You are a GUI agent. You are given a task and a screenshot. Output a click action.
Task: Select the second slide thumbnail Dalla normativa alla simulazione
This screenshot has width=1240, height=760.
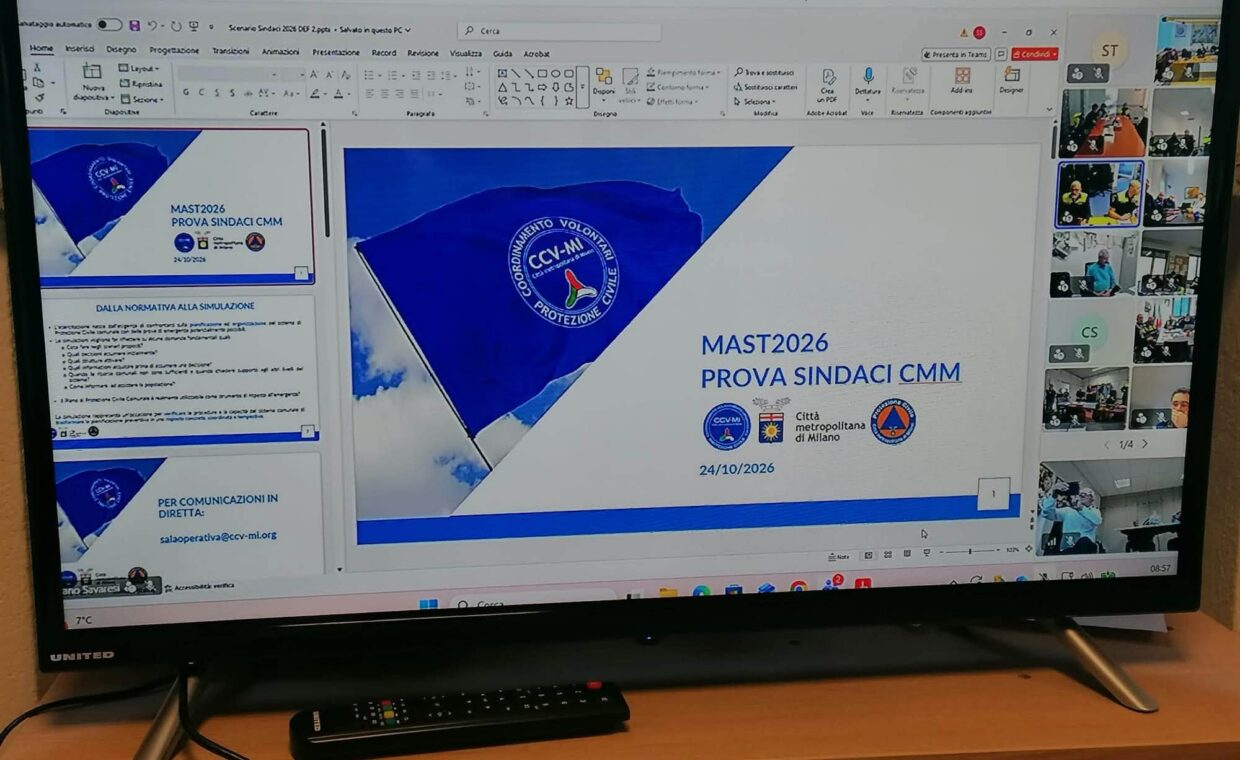coord(186,368)
